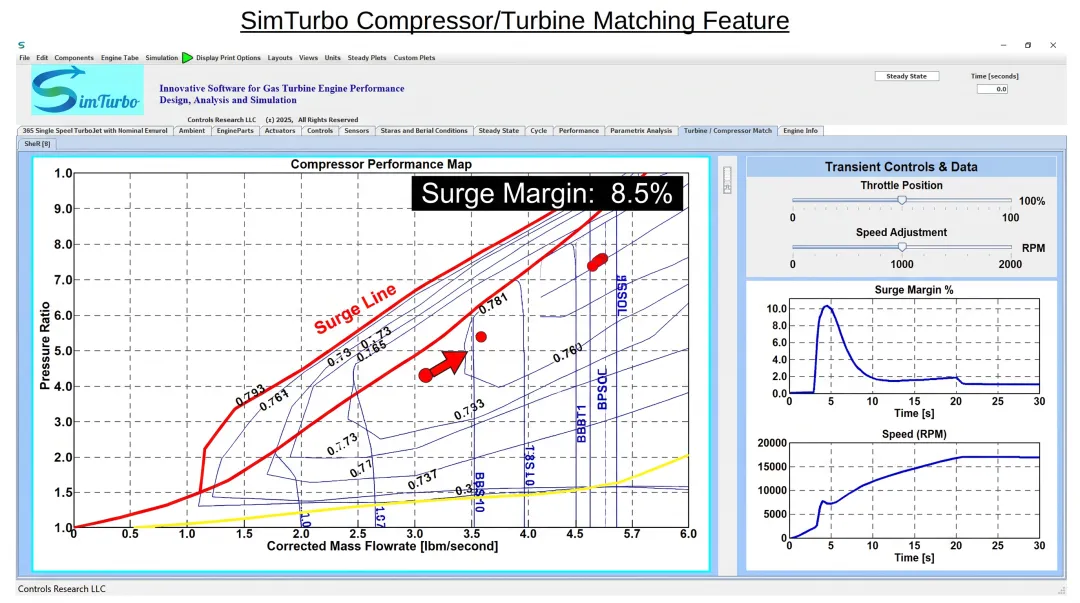Open the Units menu
This screenshot has width=1080, height=603.
tap(333, 58)
